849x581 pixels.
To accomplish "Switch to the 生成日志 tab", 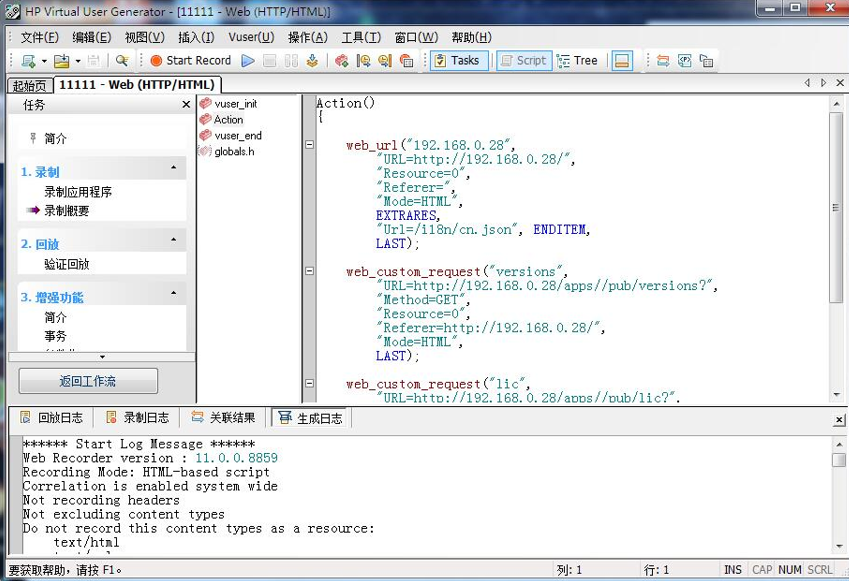I will pyautogui.click(x=311, y=417).
